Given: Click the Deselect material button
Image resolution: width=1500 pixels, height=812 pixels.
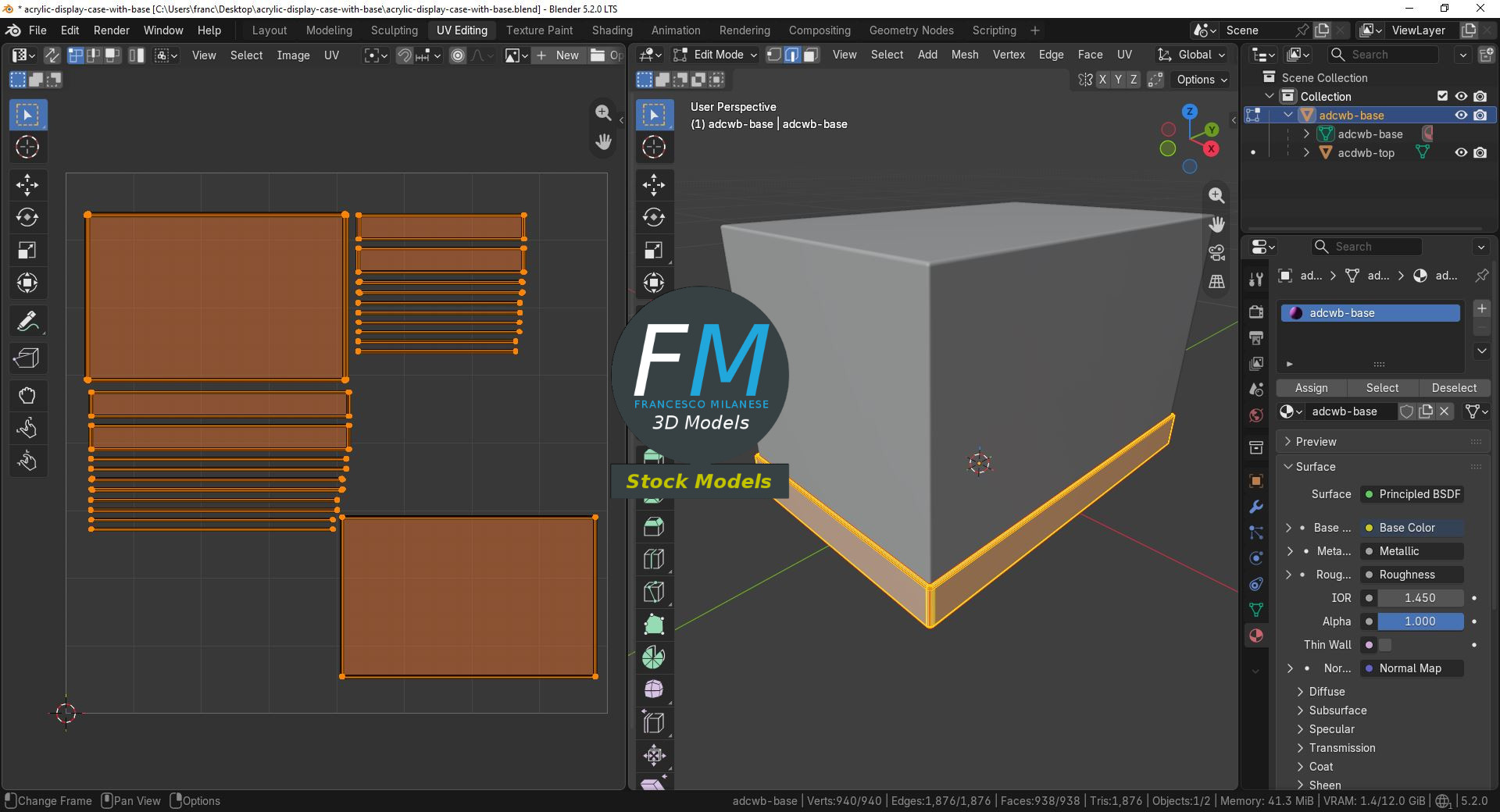Looking at the screenshot, I should pos(1453,388).
